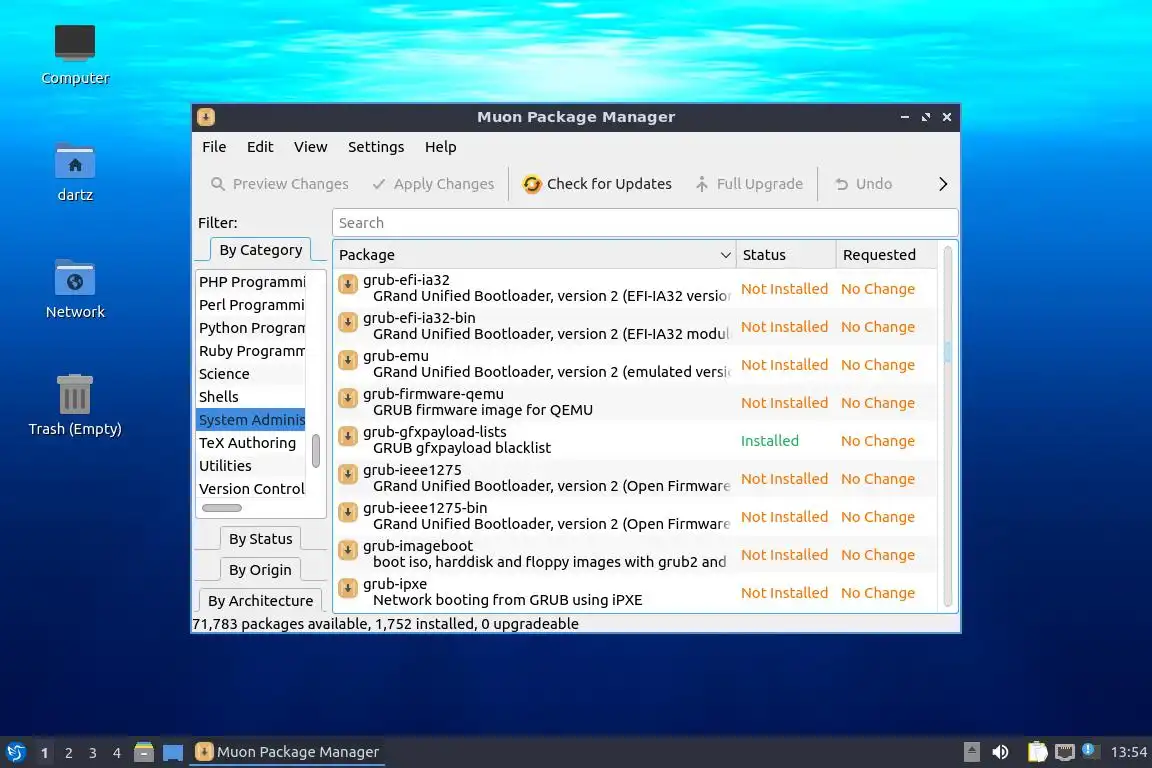The height and width of the screenshot is (768, 1152).
Task: Click the grub-emu package icon
Action: [348, 360]
